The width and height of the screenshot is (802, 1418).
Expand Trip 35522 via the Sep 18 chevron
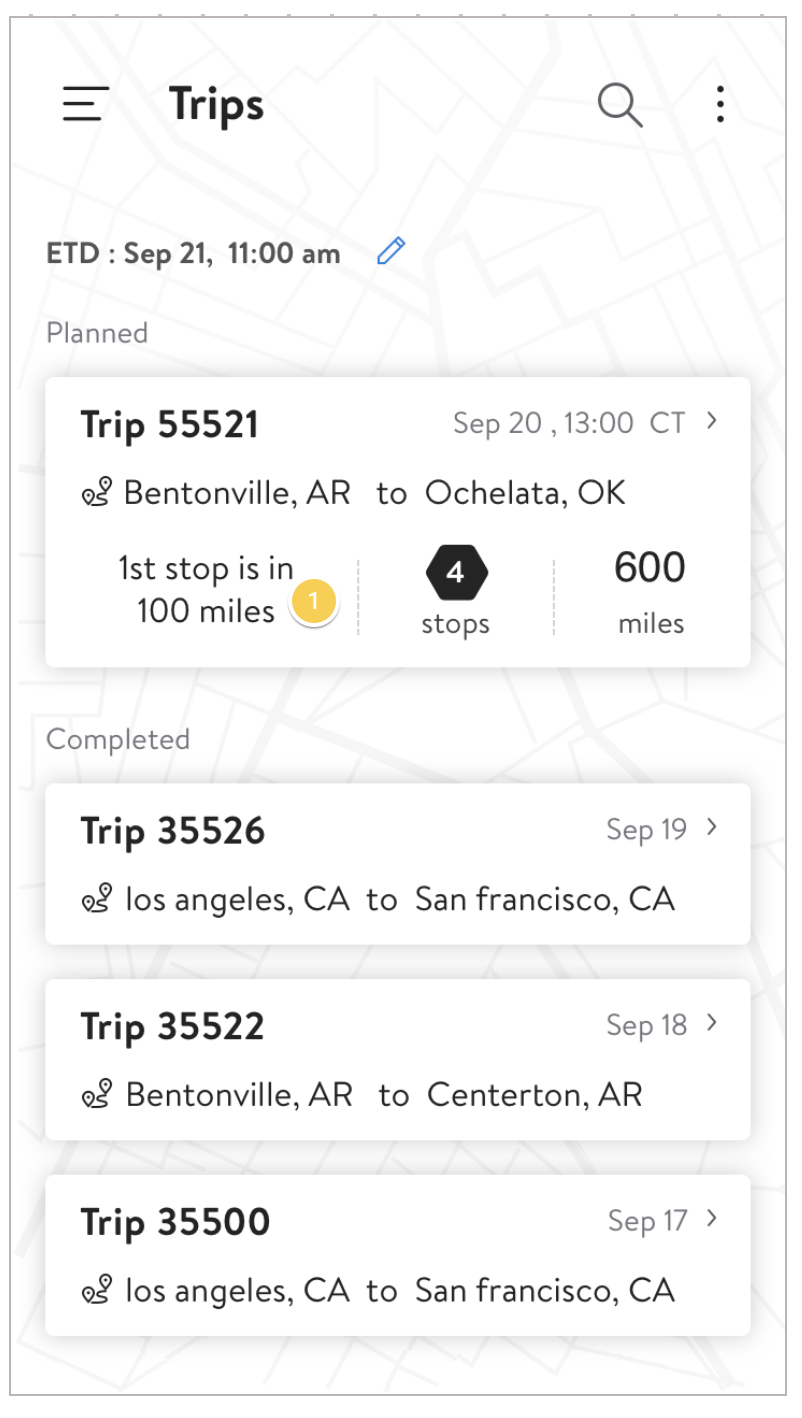tap(712, 1023)
